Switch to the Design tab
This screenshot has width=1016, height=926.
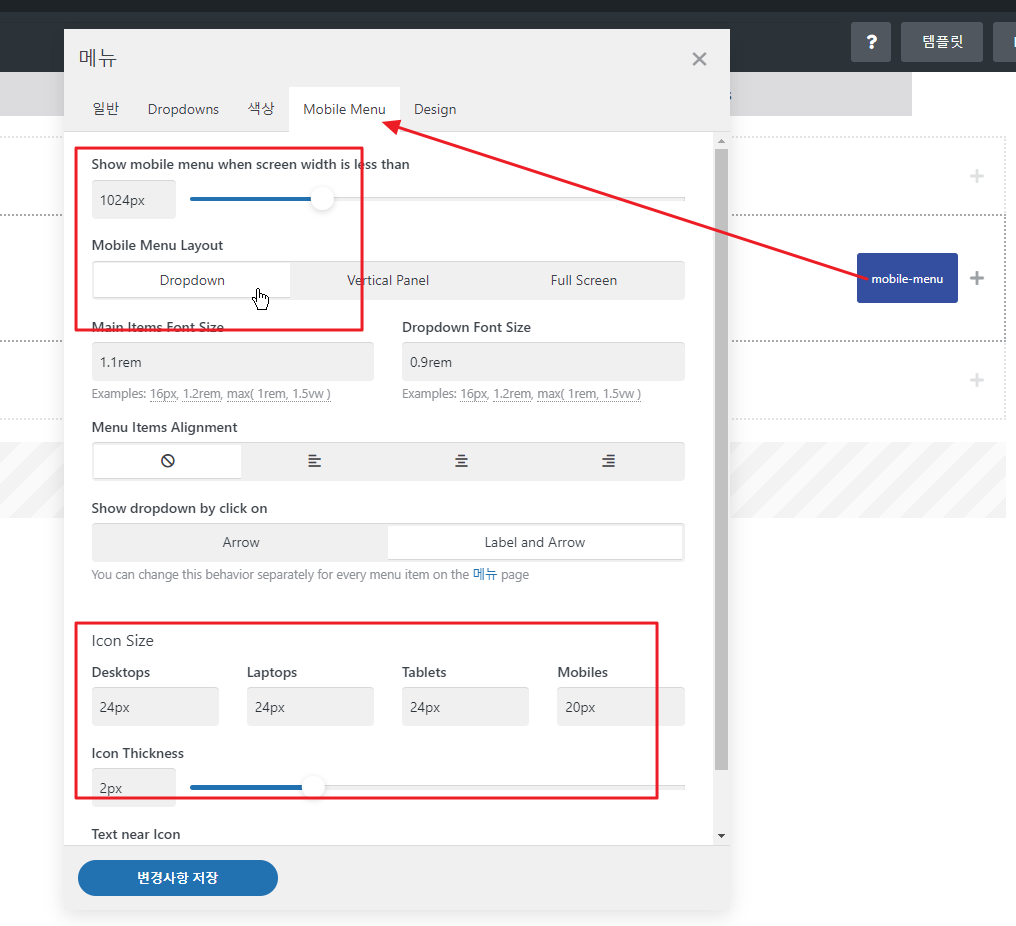point(435,109)
